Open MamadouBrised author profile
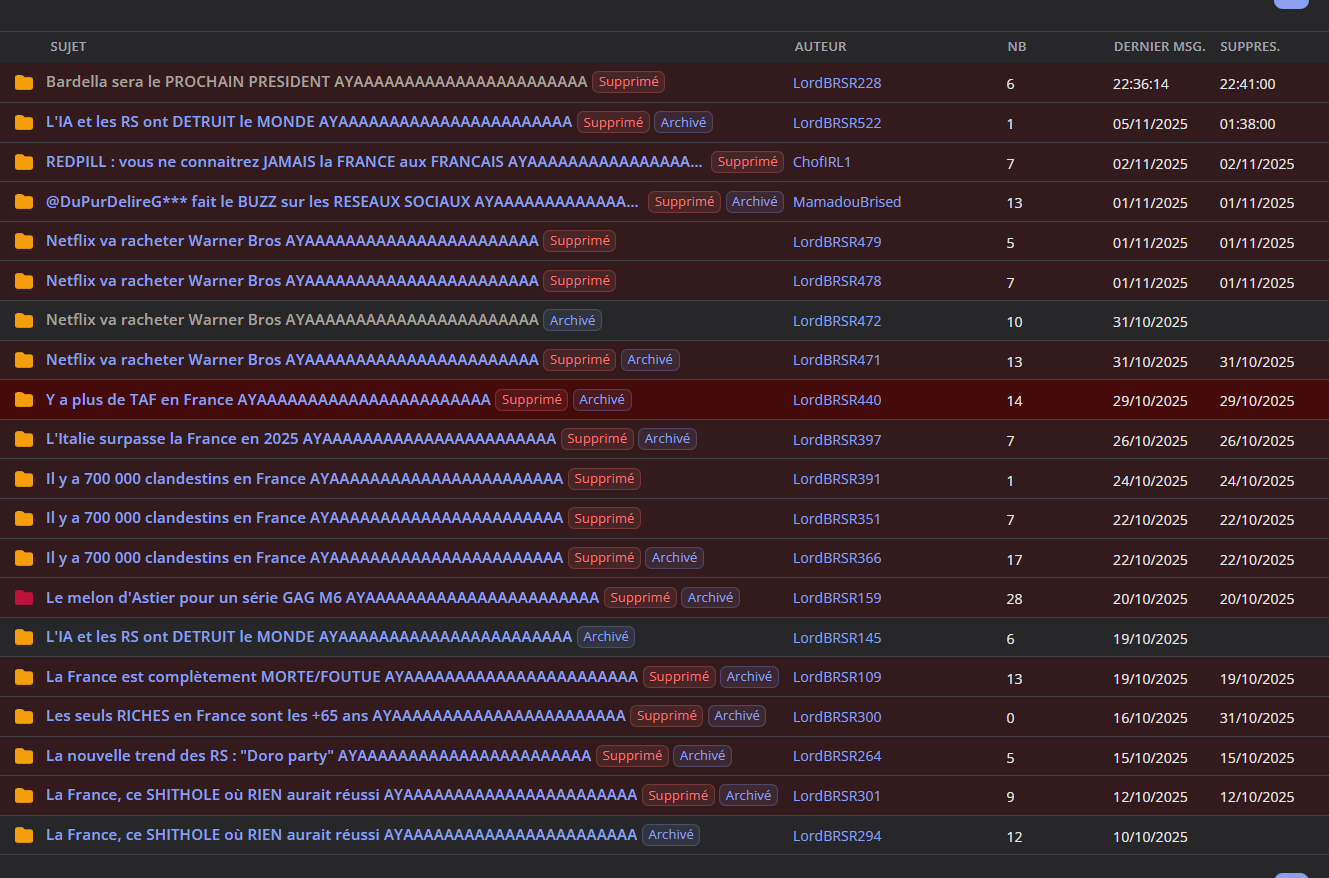1329x878 pixels. [x=847, y=202]
